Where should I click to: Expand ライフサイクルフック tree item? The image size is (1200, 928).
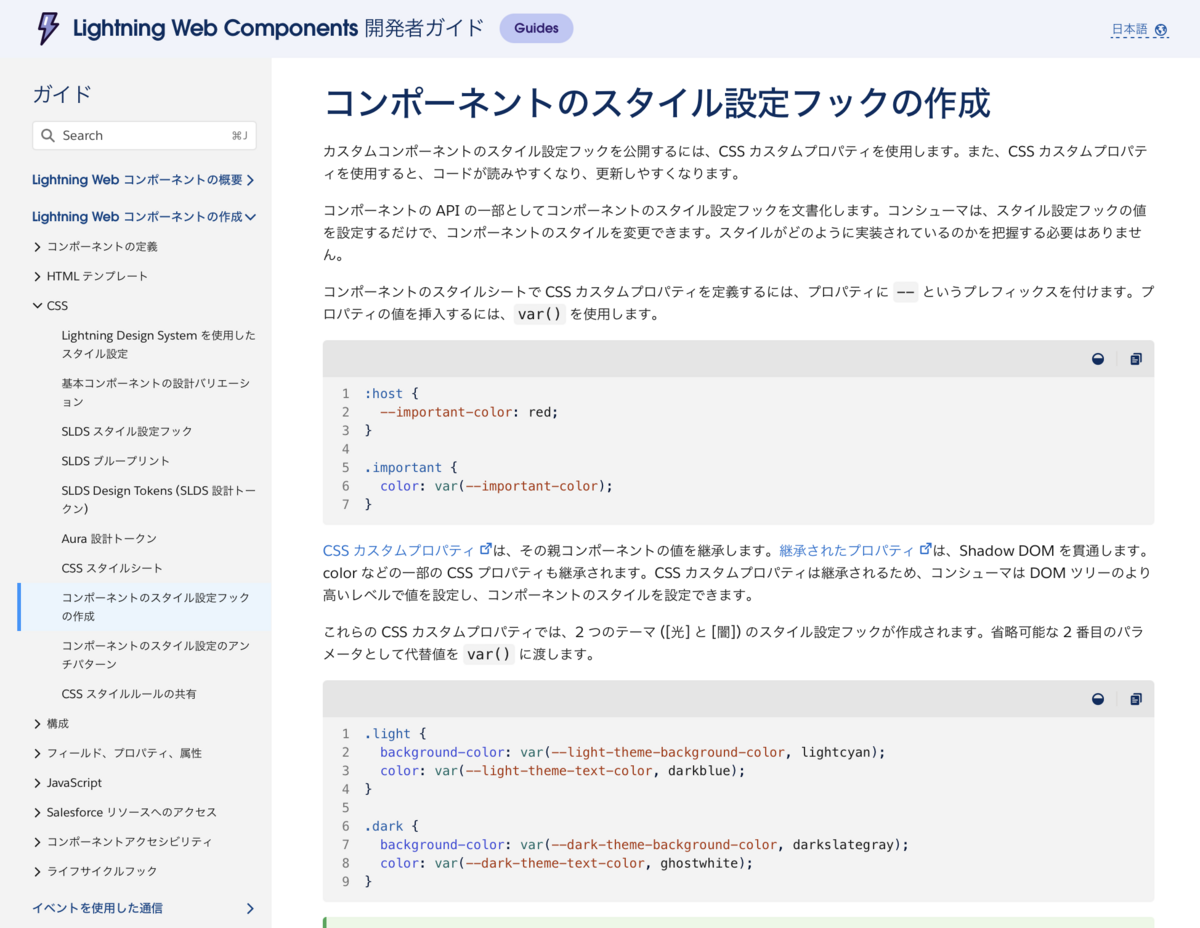(38, 871)
